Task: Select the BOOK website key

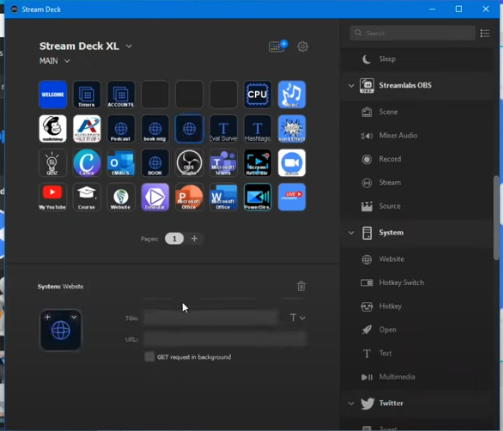Action: (155, 163)
